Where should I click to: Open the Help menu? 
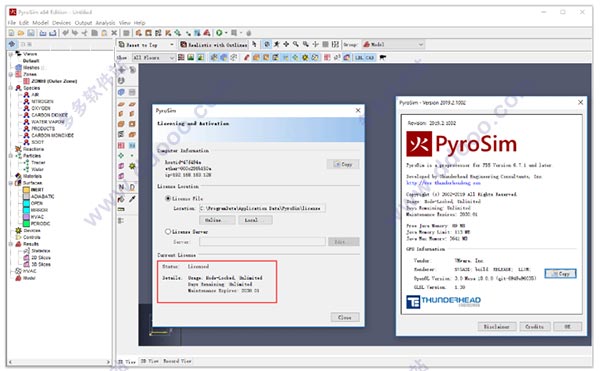[x=139, y=23]
